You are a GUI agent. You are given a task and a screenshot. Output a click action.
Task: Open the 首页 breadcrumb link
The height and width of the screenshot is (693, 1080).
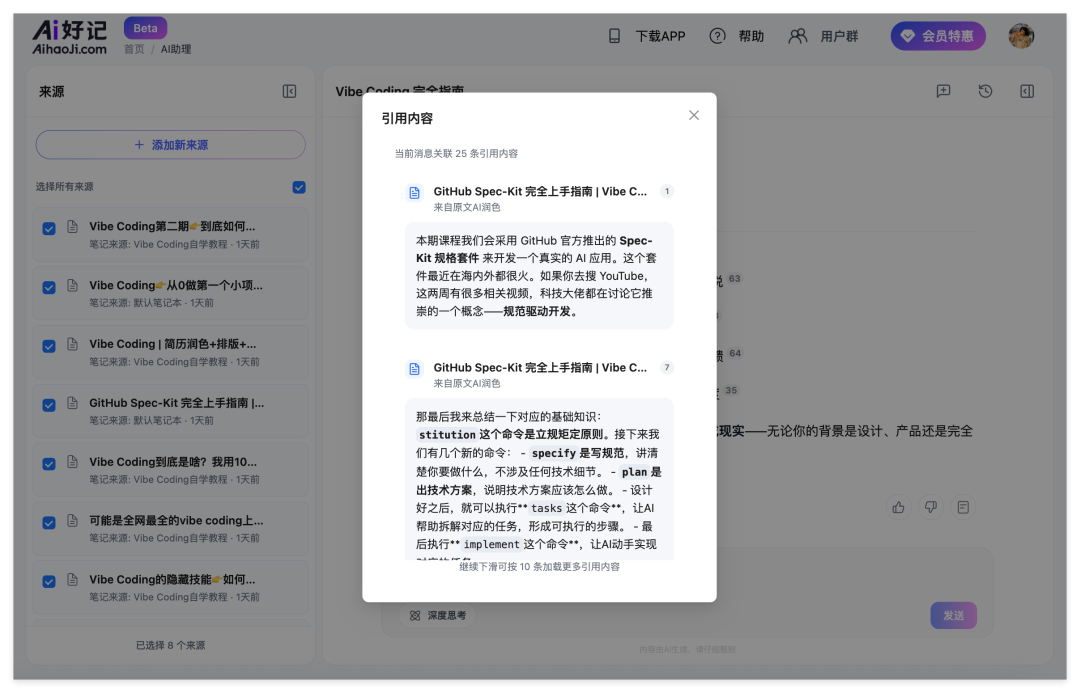click(x=134, y=49)
